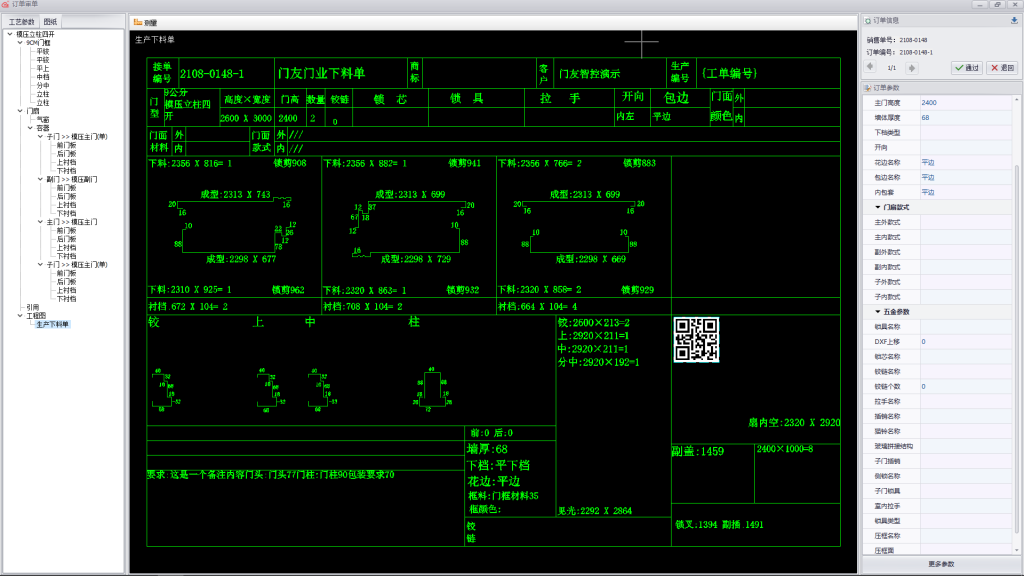Click the 销售单号 2108-0148 label

click(897, 40)
